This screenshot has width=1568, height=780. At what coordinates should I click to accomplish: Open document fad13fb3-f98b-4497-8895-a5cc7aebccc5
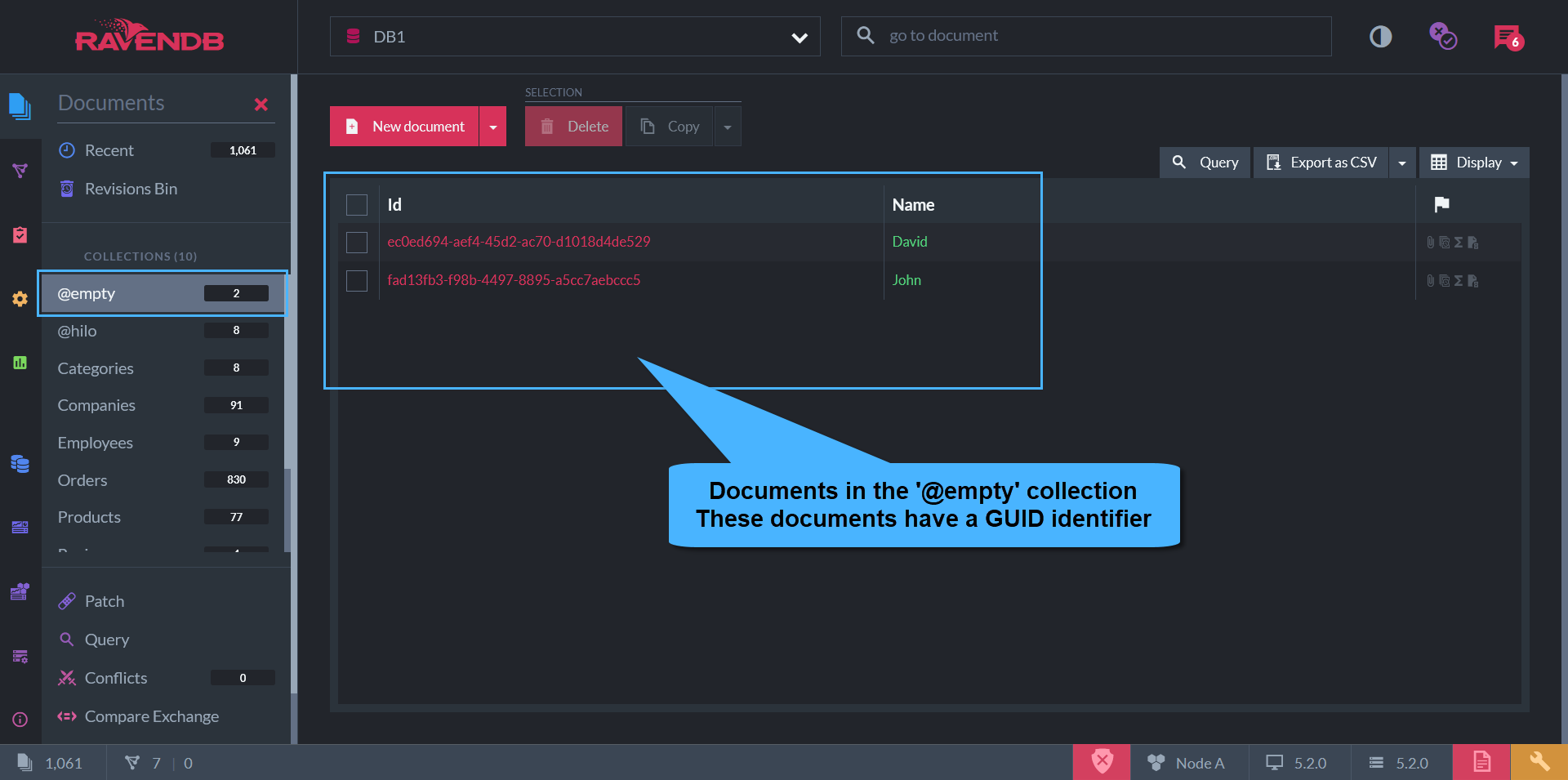coord(514,280)
